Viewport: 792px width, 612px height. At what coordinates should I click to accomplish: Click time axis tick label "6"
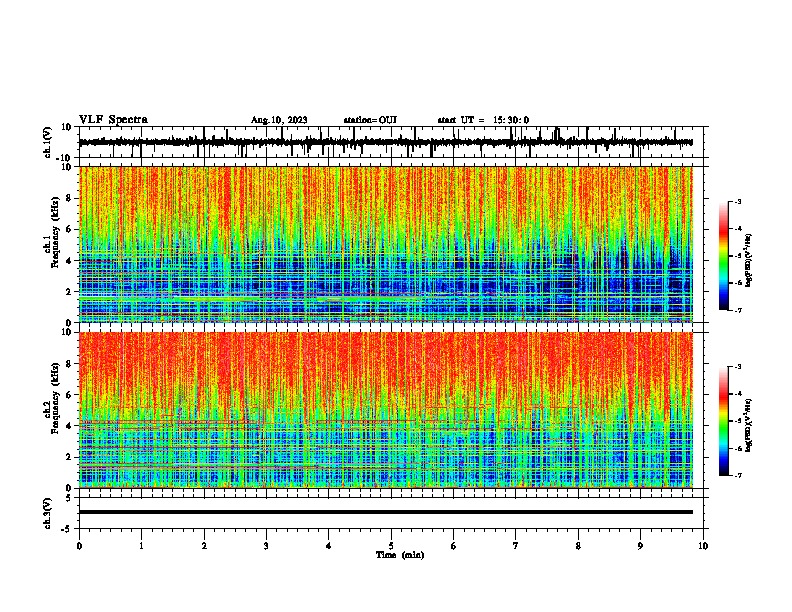coord(454,546)
